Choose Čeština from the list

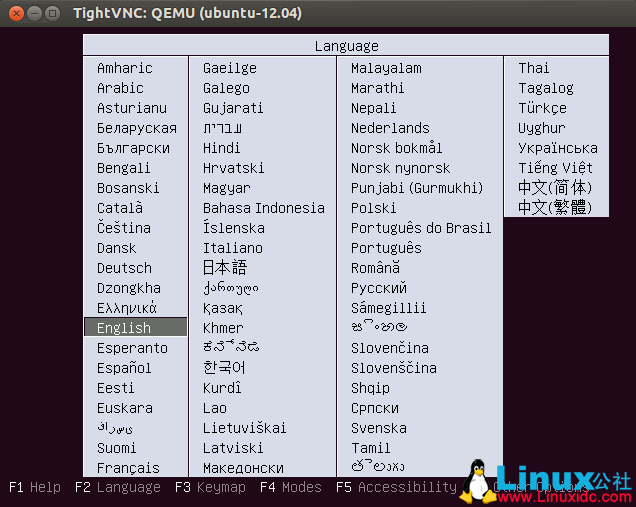(x=124, y=228)
